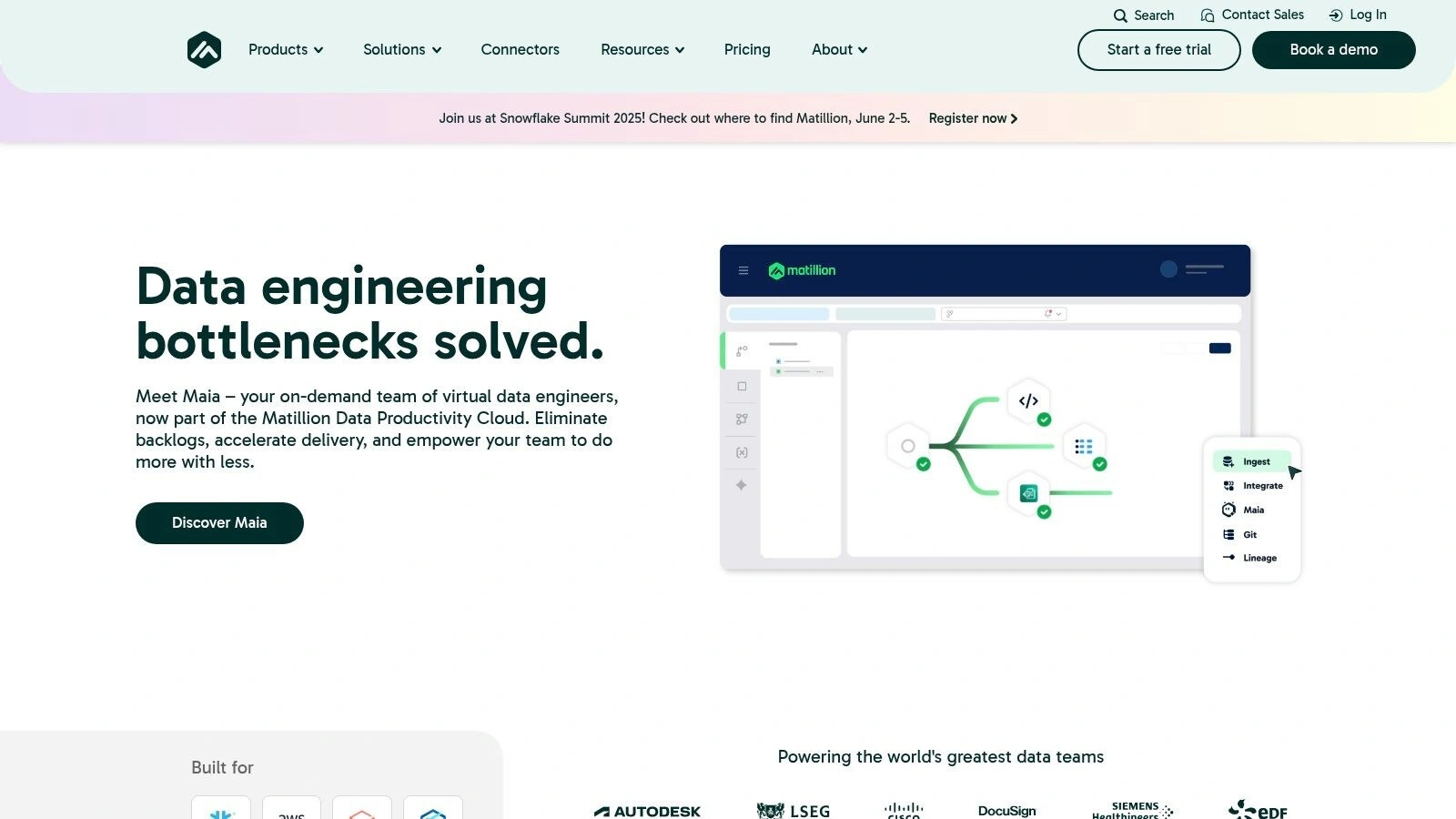Screen dimensions: 1456x819
Task: Click the grid data node on the canvas
Action: (x=1083, y=445)
